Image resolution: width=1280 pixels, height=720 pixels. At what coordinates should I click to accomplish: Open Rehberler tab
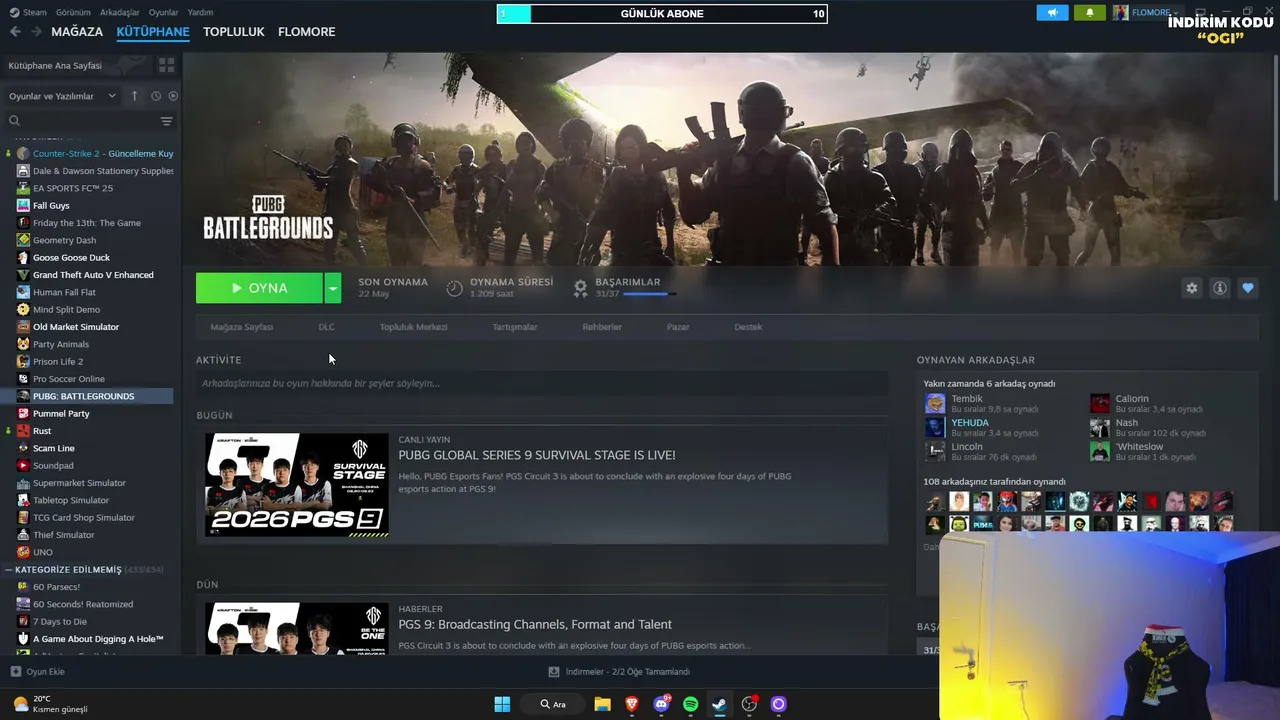[602, 327]
